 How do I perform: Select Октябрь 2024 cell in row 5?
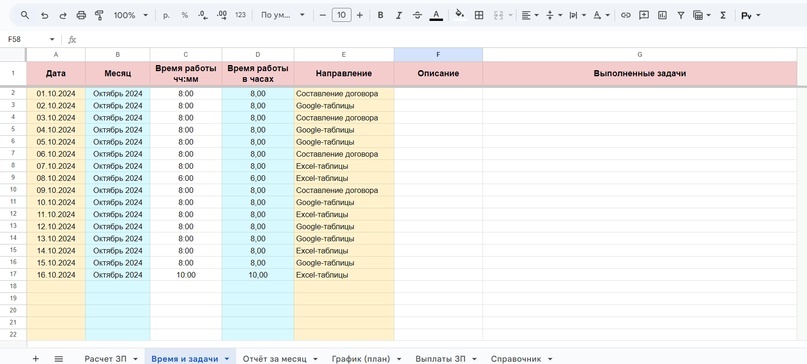click(117, 130)
